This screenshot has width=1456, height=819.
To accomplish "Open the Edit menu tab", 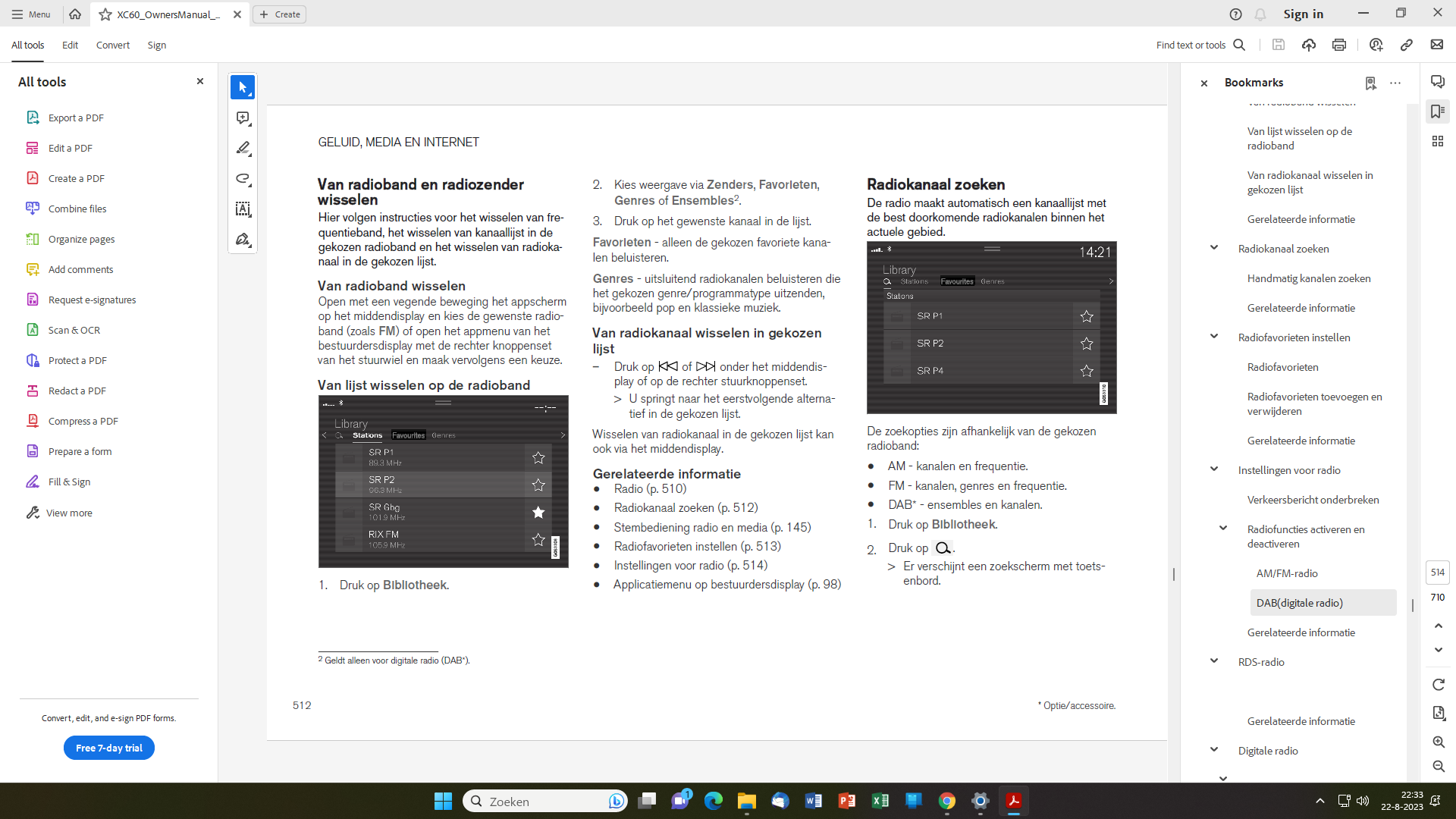I will pos(70,45).
